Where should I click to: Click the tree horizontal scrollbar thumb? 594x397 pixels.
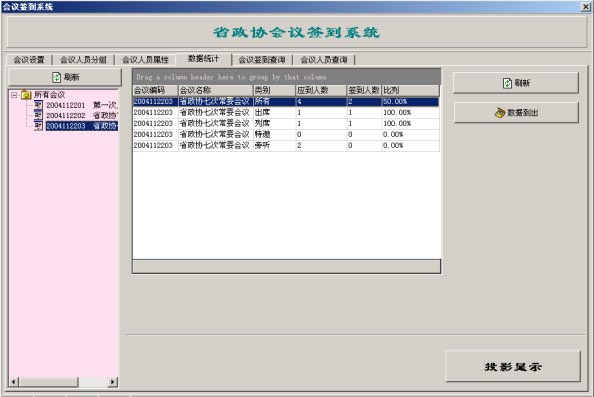click(x=48, y=382)
